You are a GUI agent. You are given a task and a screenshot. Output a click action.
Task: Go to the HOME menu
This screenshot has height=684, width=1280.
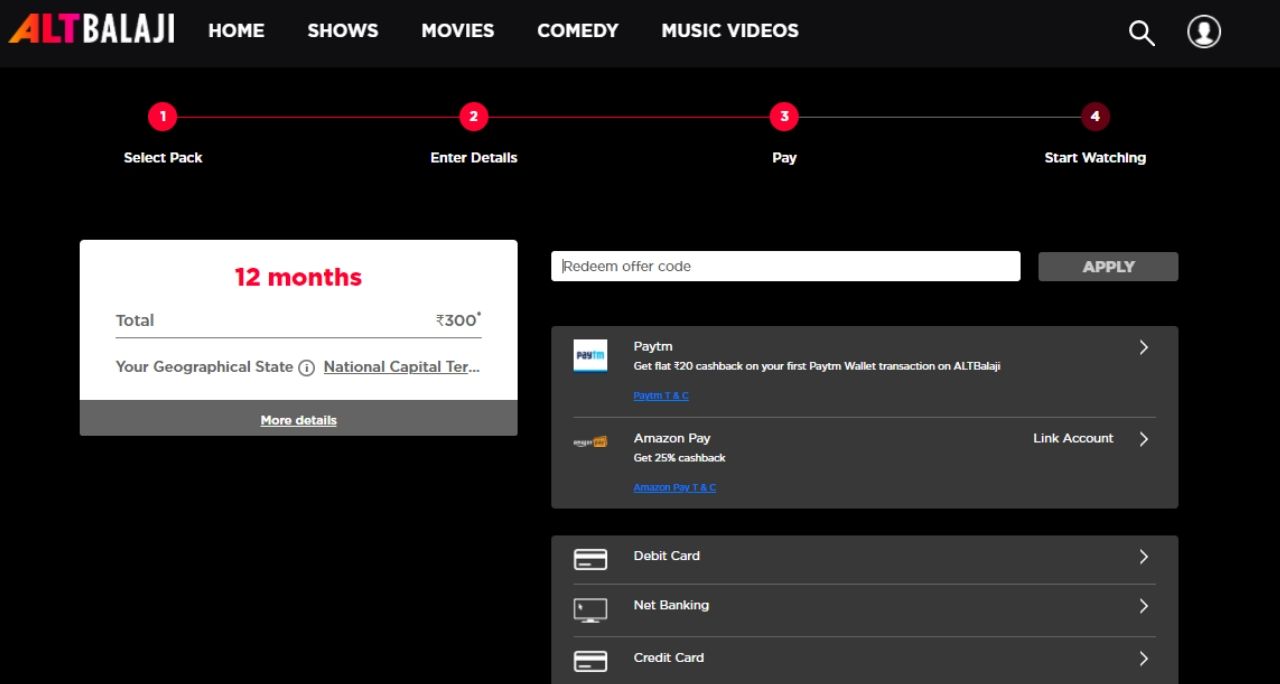click(x=236, y=31)
